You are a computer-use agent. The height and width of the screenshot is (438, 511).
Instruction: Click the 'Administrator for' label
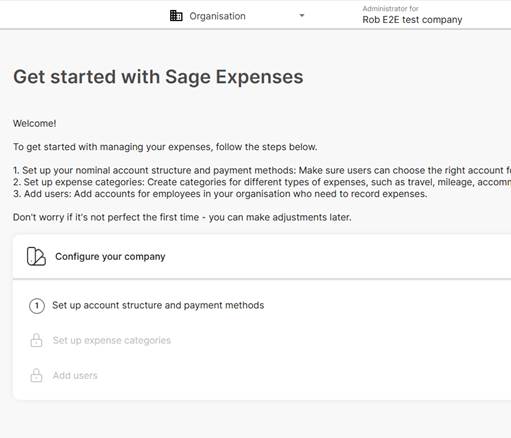point(390,9)
